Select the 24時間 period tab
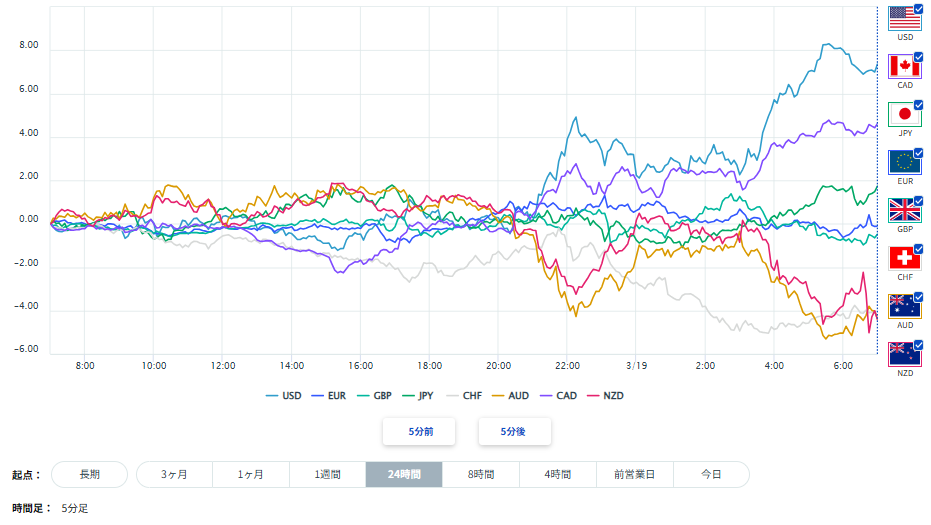The width and height of the screenshot is (931, 525). click(x=404, y=475)
